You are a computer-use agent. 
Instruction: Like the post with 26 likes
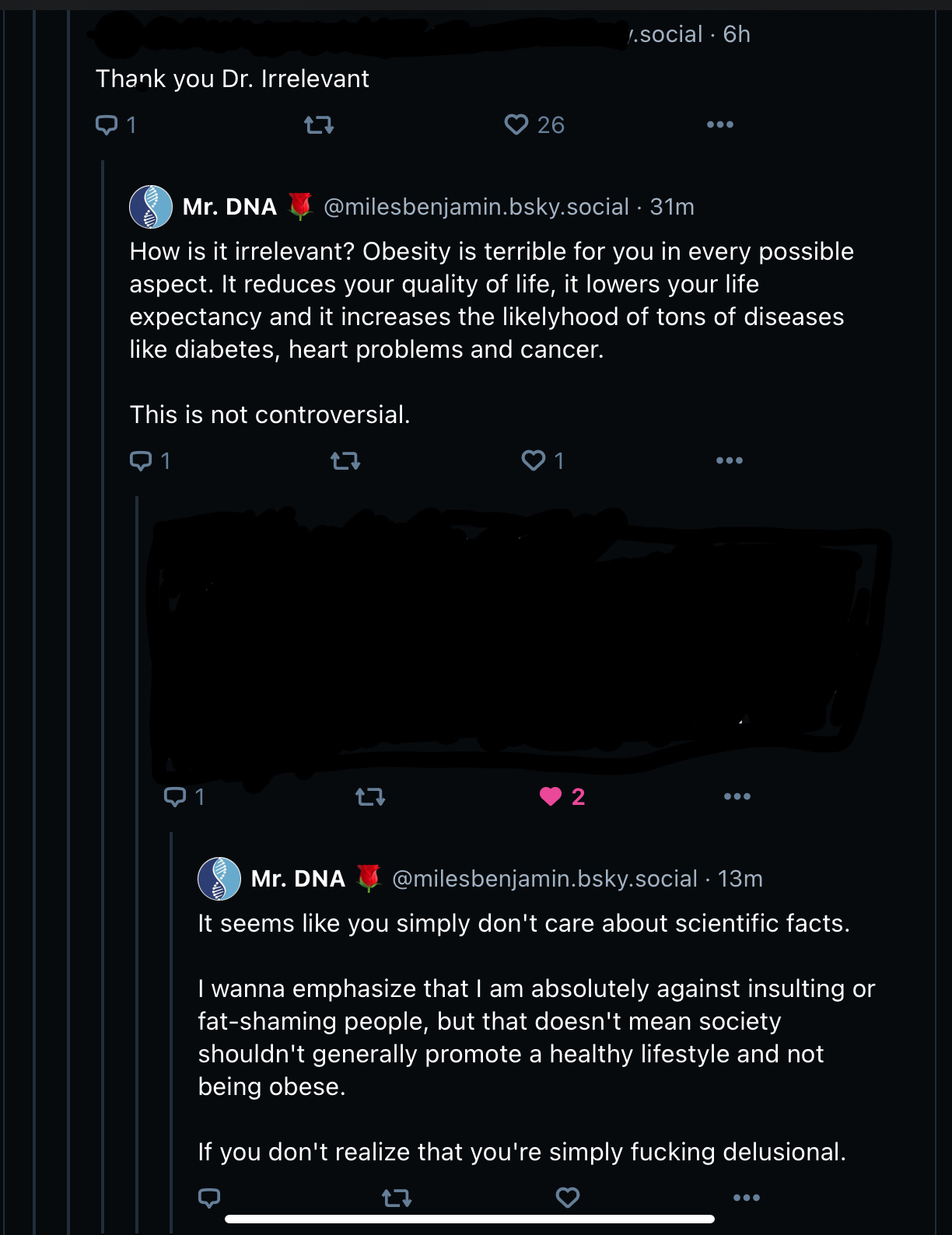(516, 124)
